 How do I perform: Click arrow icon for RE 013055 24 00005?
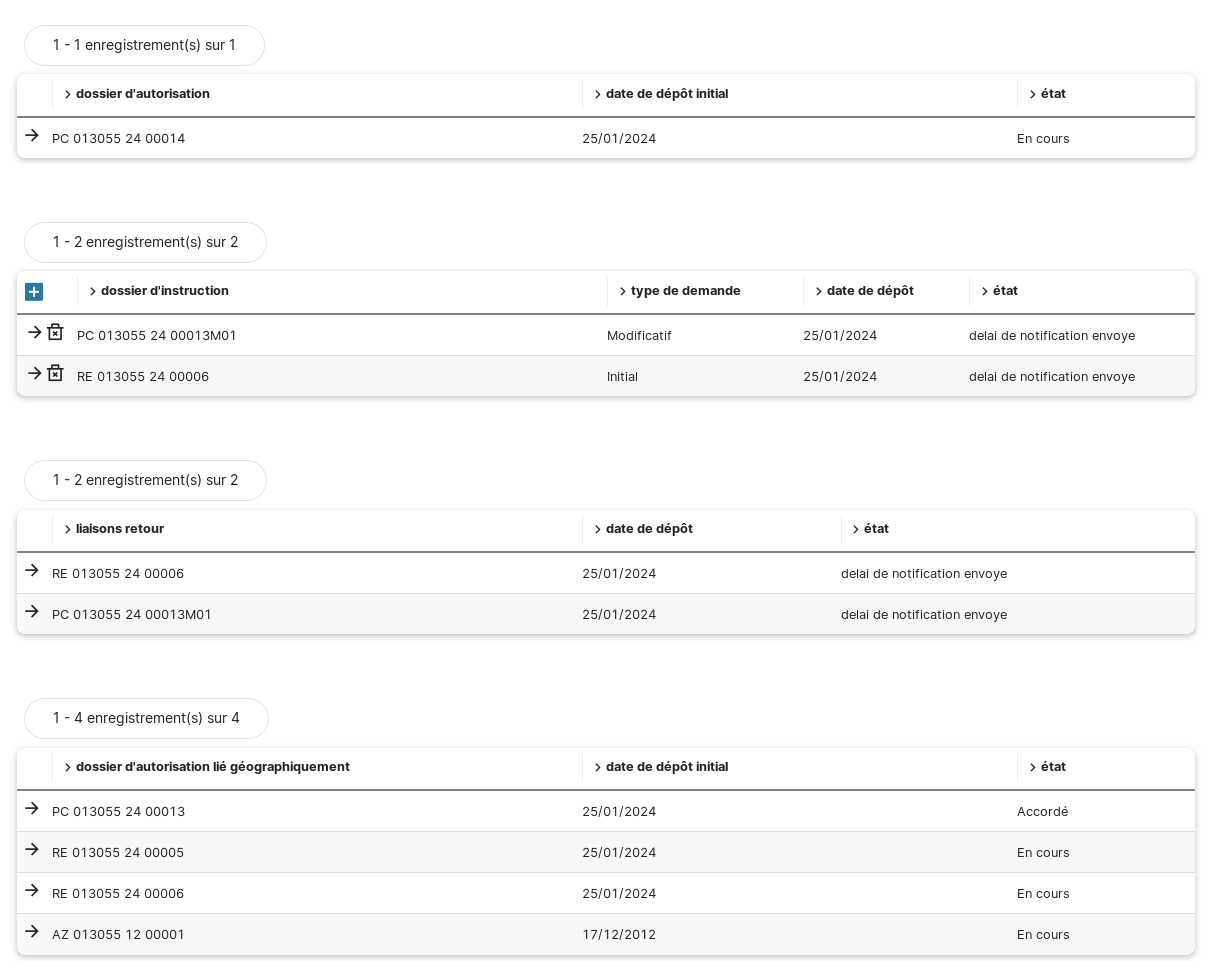32,849
